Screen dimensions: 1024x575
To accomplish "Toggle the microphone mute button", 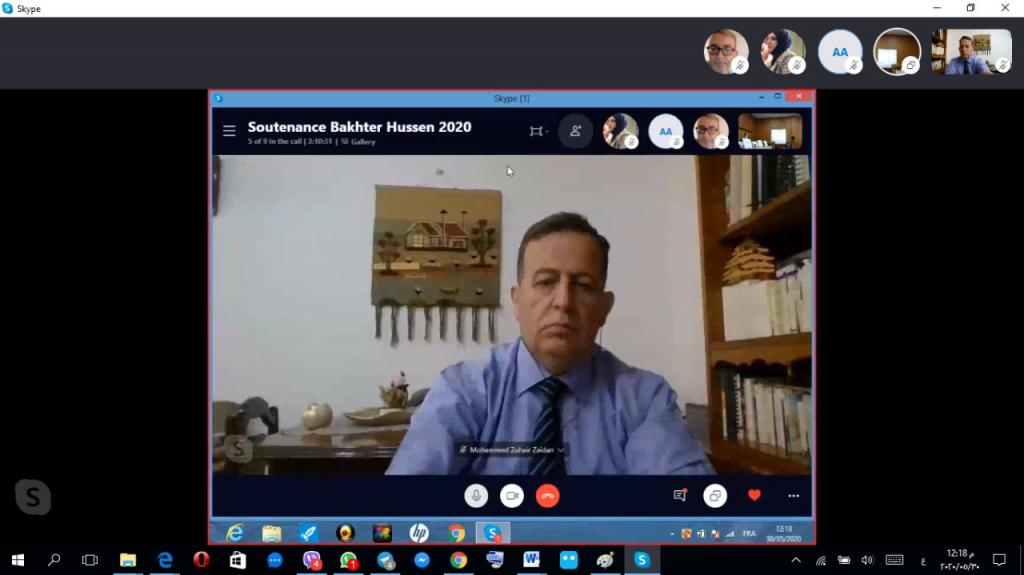I will click(476, 495).
